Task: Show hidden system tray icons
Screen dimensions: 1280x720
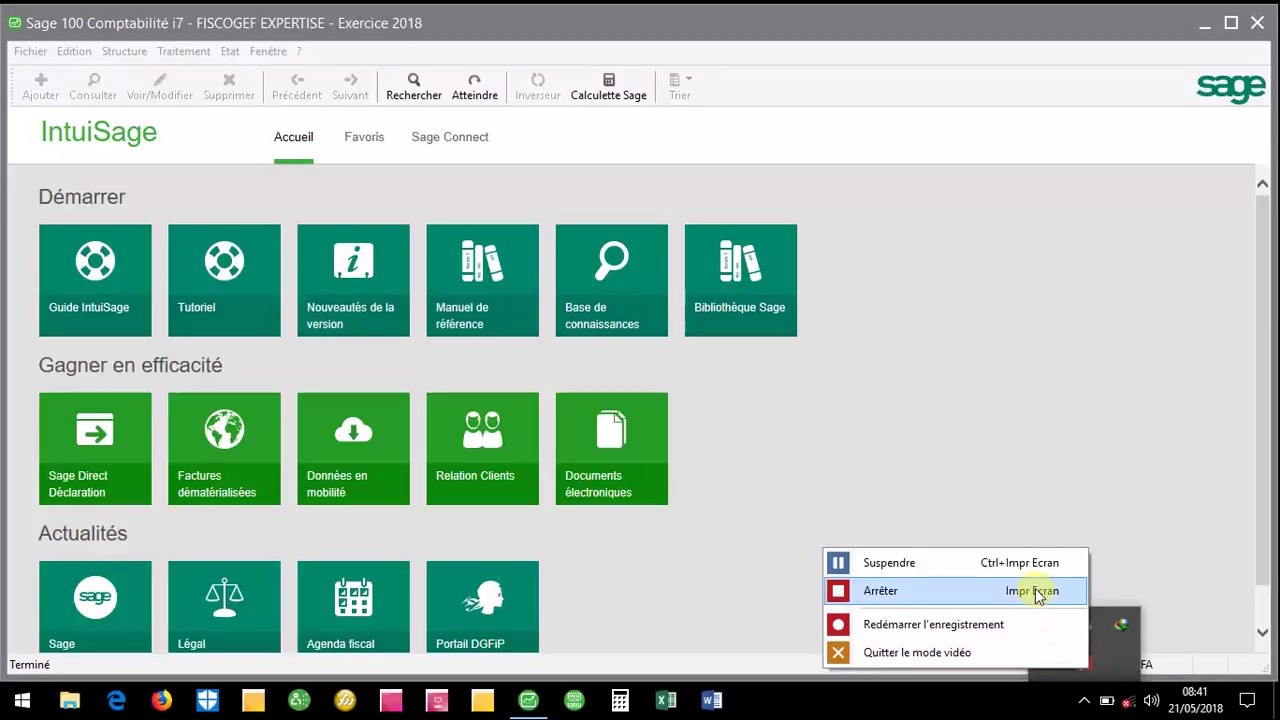Action: [1084, 700]
